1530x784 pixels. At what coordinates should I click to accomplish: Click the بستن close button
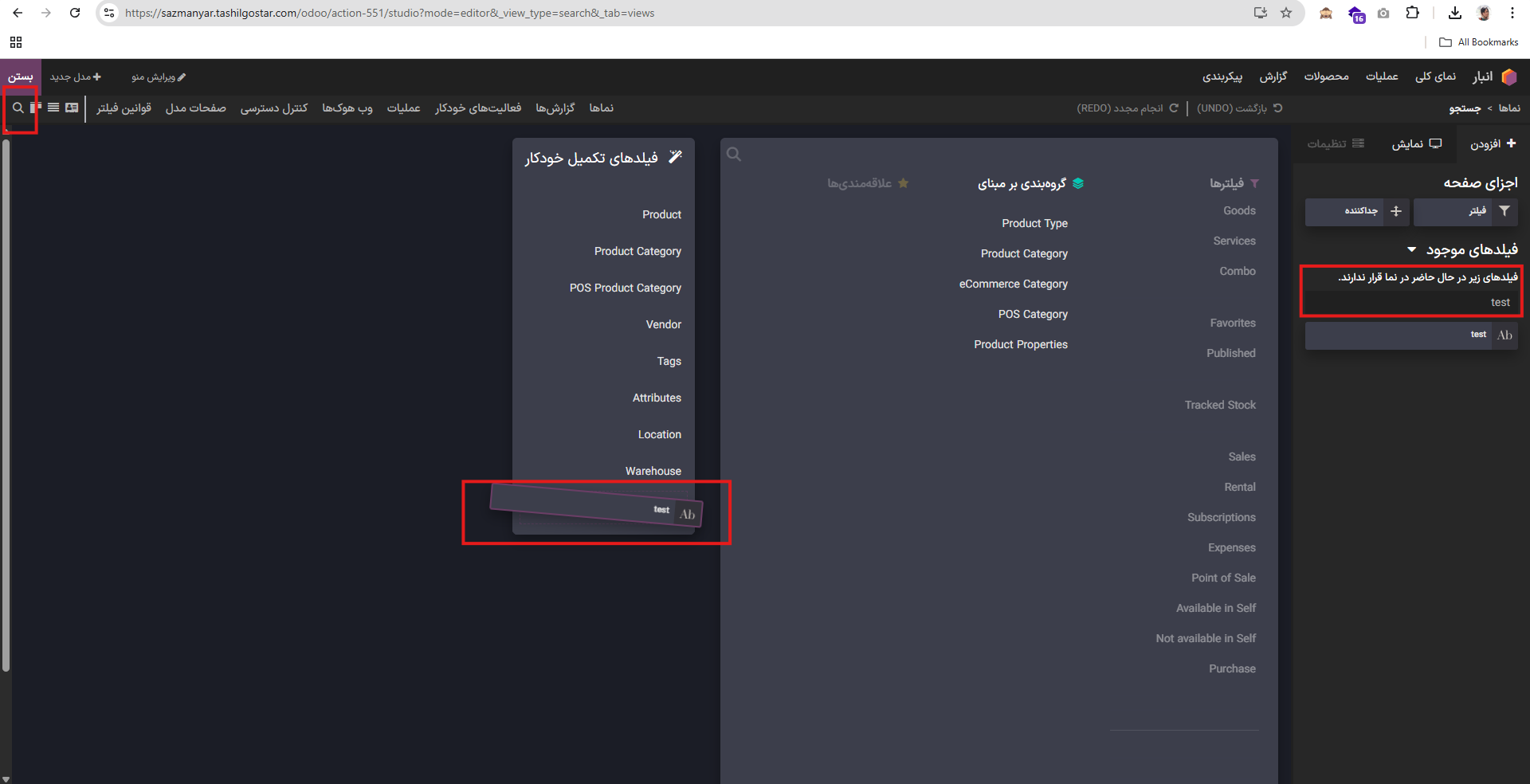point(20,76)
